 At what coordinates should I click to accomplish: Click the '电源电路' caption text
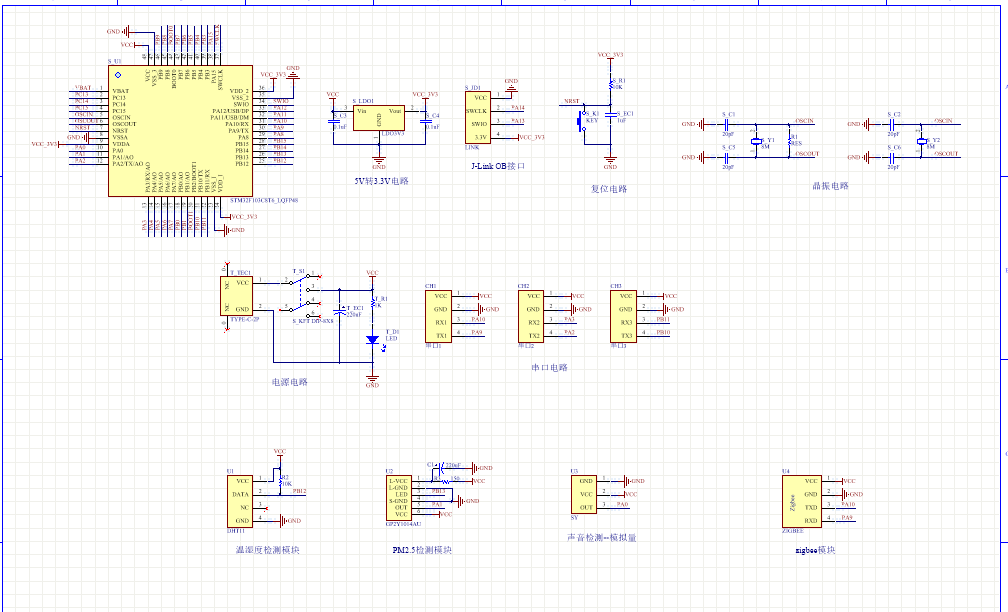[289, 382]
